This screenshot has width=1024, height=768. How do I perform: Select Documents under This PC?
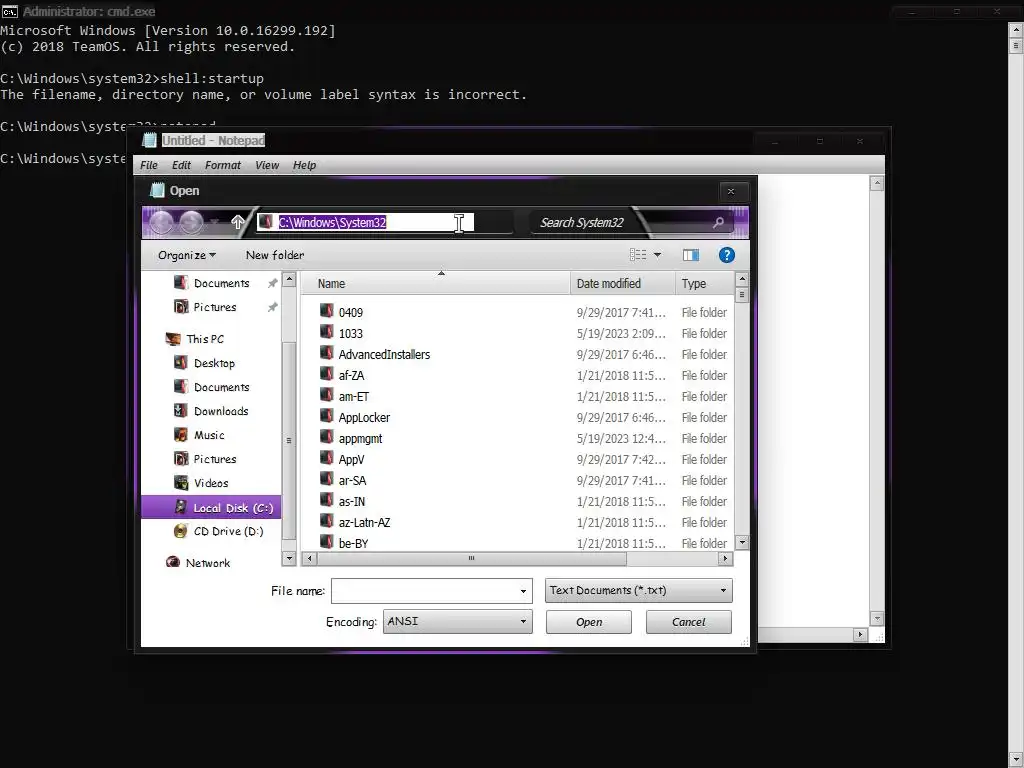pos(221,387)
